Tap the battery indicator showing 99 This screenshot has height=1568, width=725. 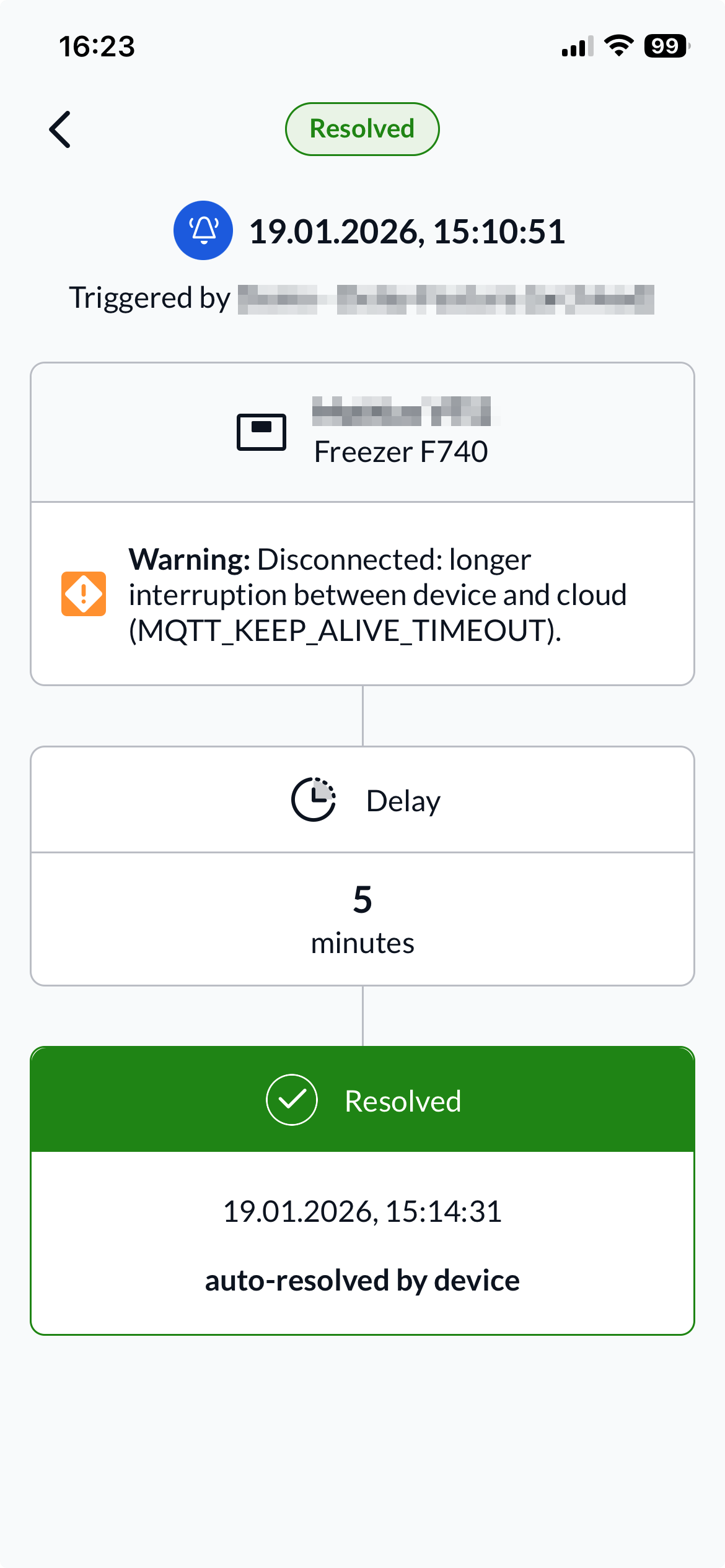(666, 46)
